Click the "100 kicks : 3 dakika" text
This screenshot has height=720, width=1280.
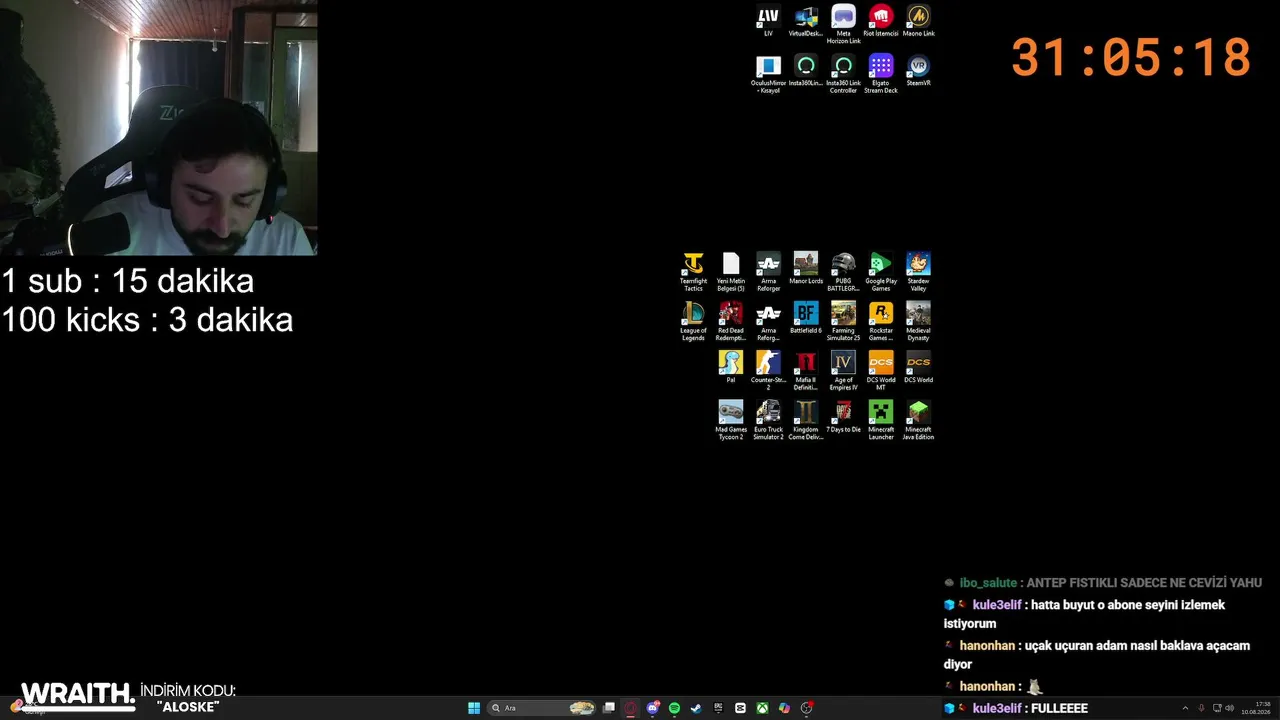click(147, 320)
